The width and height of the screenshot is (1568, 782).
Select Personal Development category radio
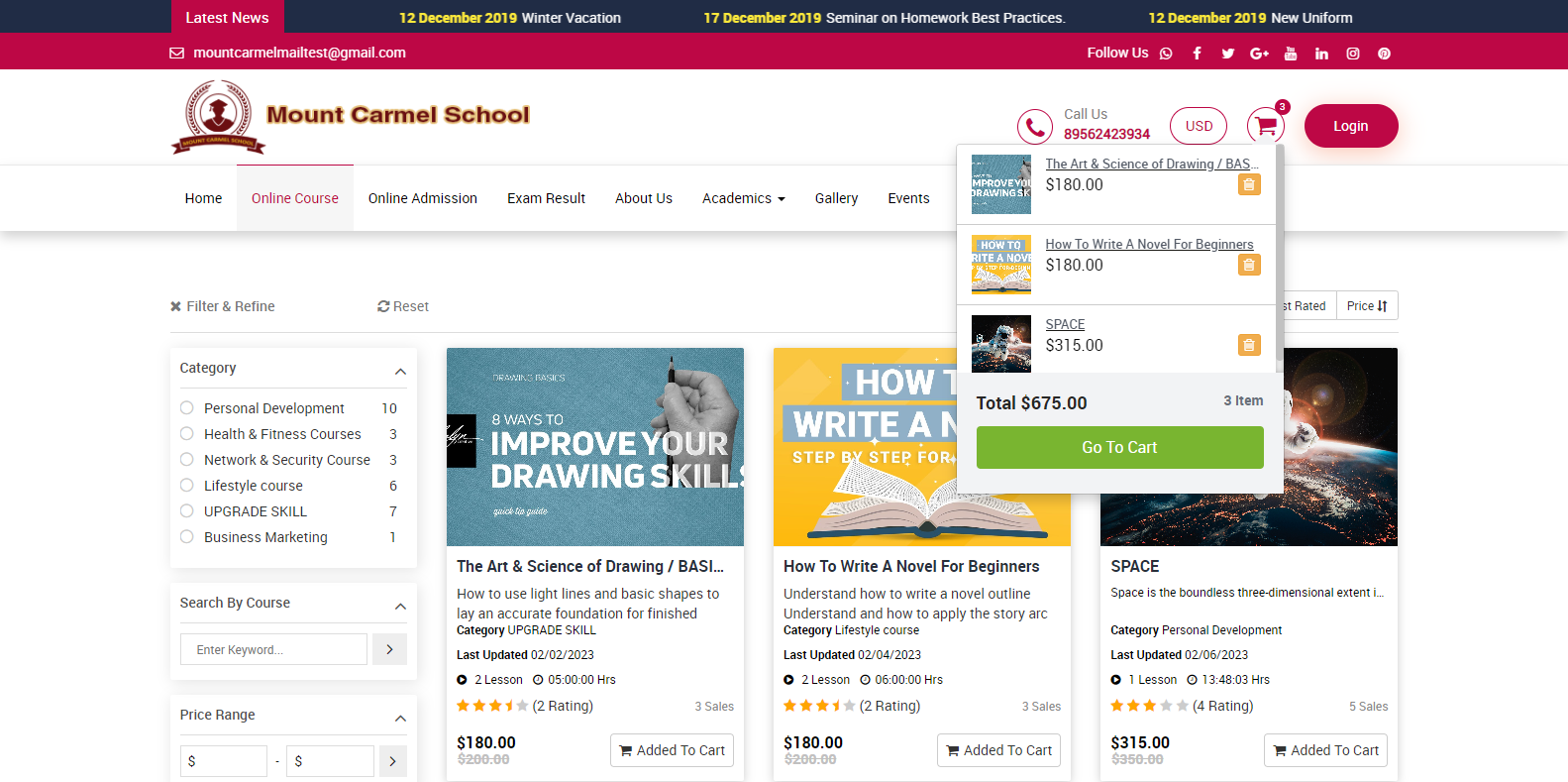pos(187,408)
